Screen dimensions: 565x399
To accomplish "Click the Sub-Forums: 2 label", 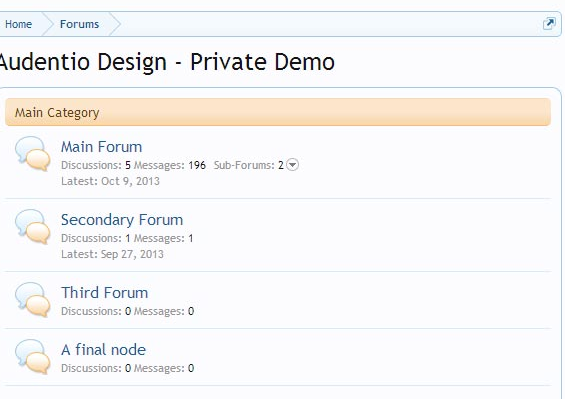I will pyautogui.click(x=249, y=165).
